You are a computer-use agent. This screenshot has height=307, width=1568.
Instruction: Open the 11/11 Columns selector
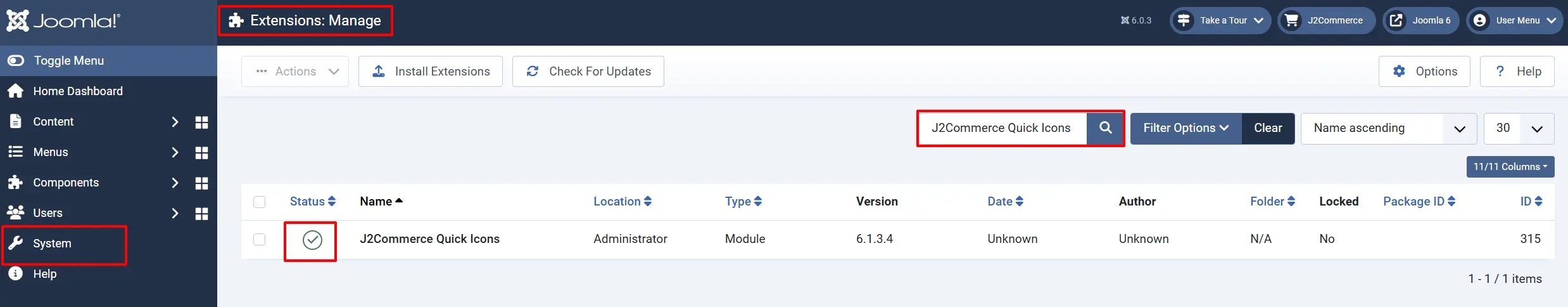[x=1510, y=167]
